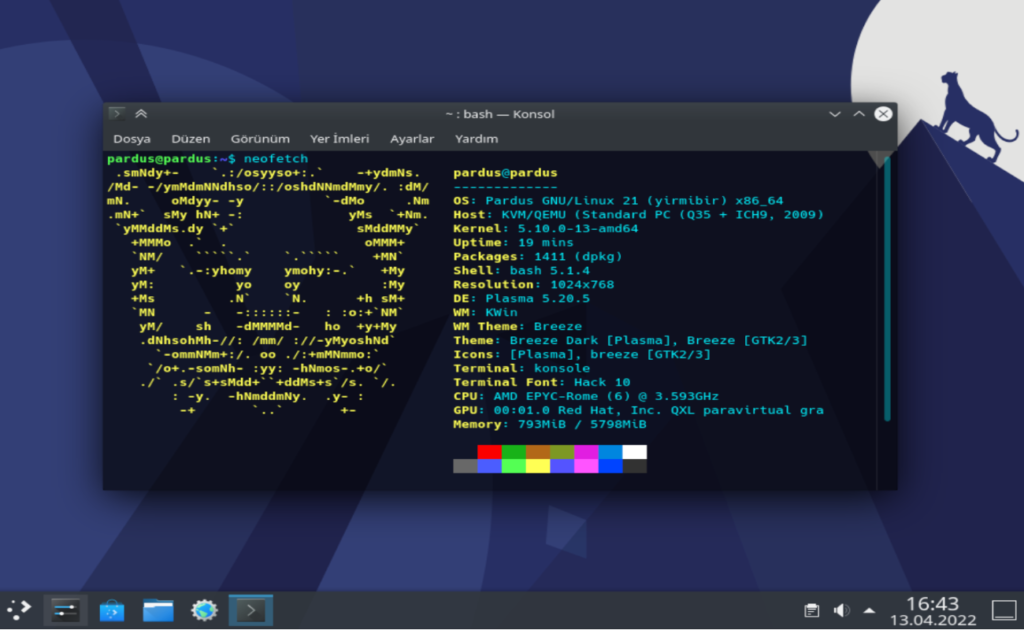Click the volume speaker tray icon
This screenshot has width=1024, height=630.
coord(841,610)
